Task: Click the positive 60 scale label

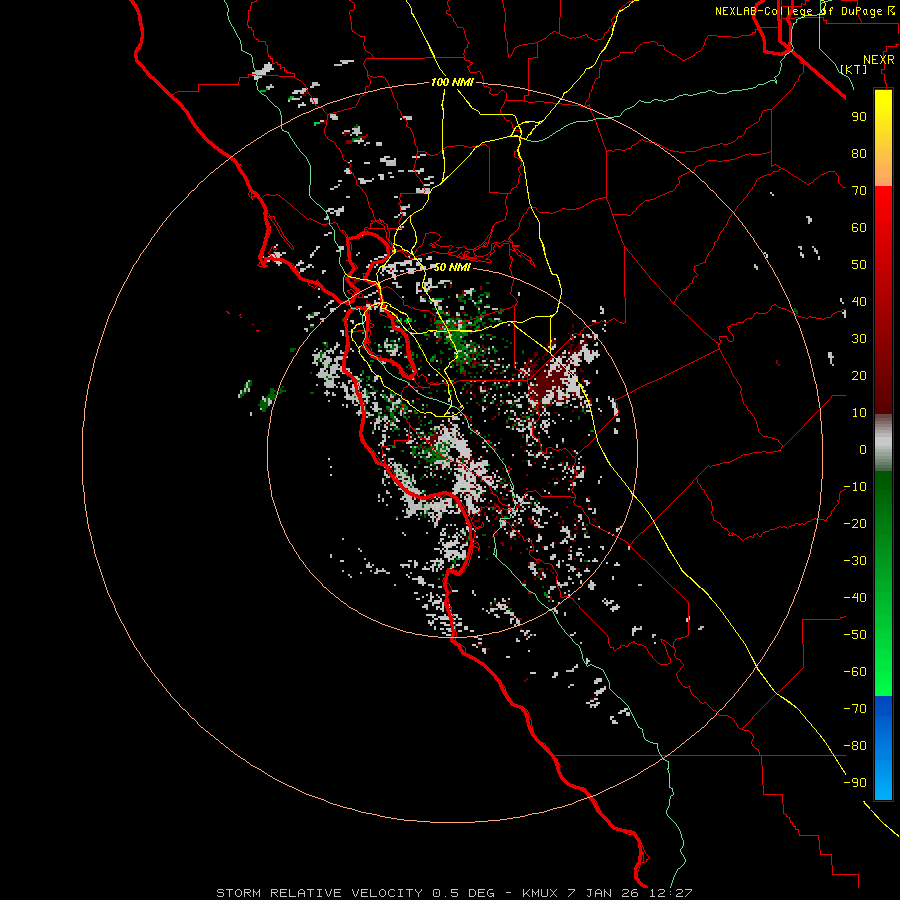Action: [859, 228]
